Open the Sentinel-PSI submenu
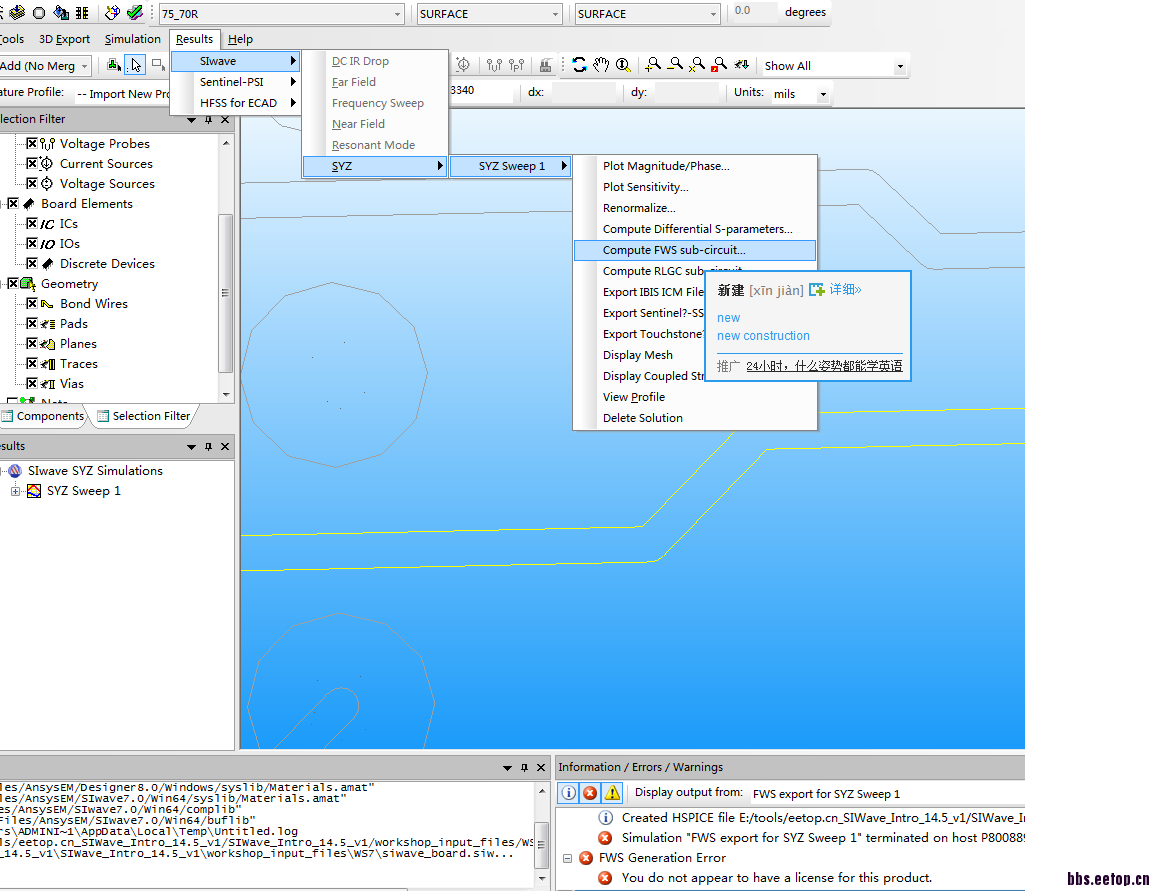This screenshot has height=891, width=1152. (236, 82)
